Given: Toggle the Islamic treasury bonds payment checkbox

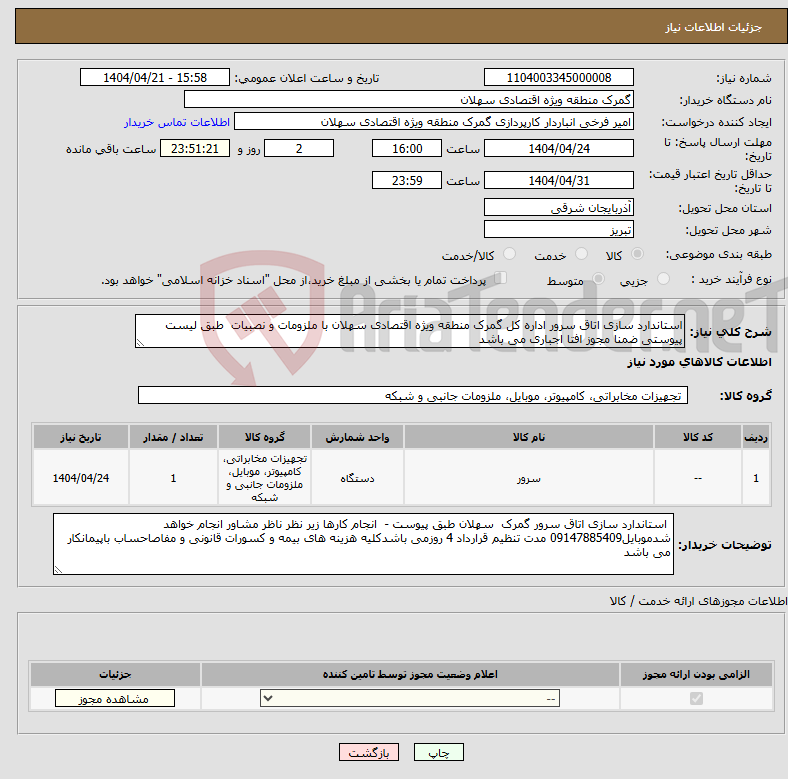Looking at the screenshot, I should point(501,278).
